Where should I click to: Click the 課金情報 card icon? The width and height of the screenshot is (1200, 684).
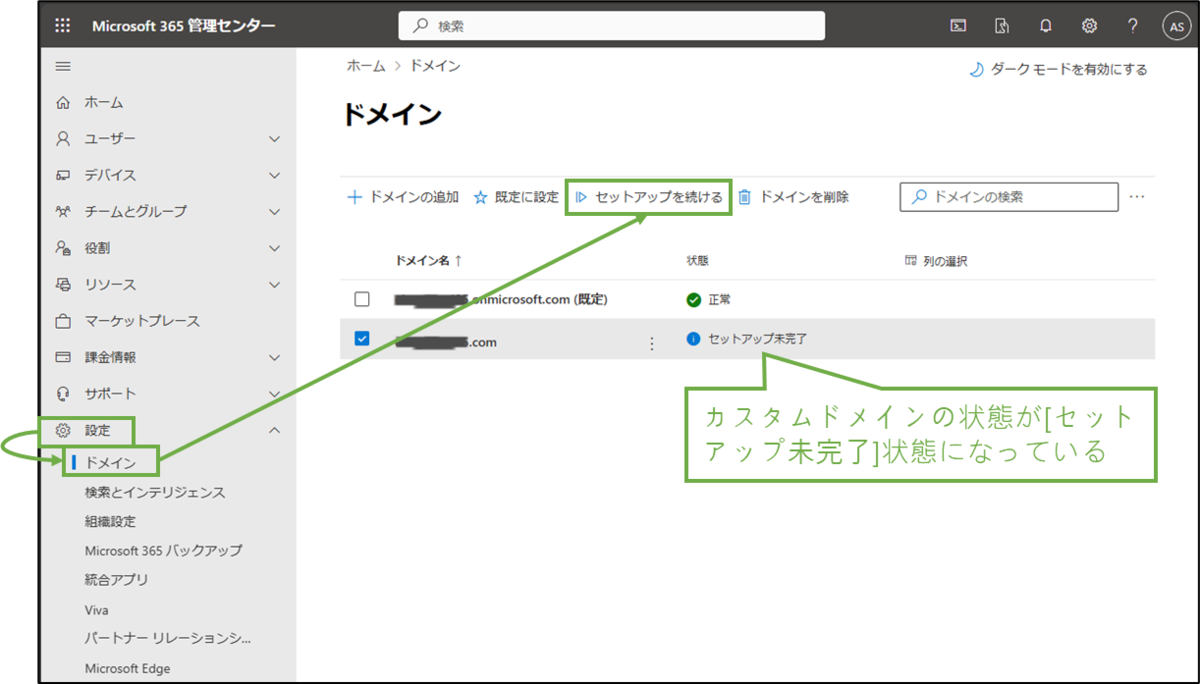tap(63, 357)
